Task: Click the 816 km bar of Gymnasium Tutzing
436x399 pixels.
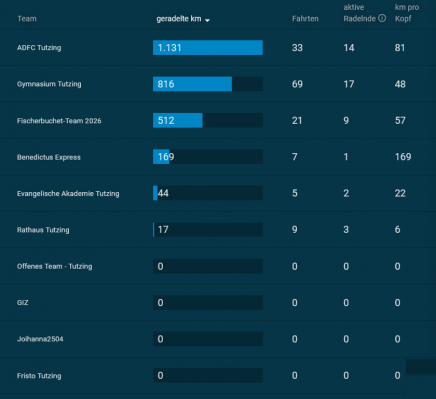Action: tap(208, 84)
